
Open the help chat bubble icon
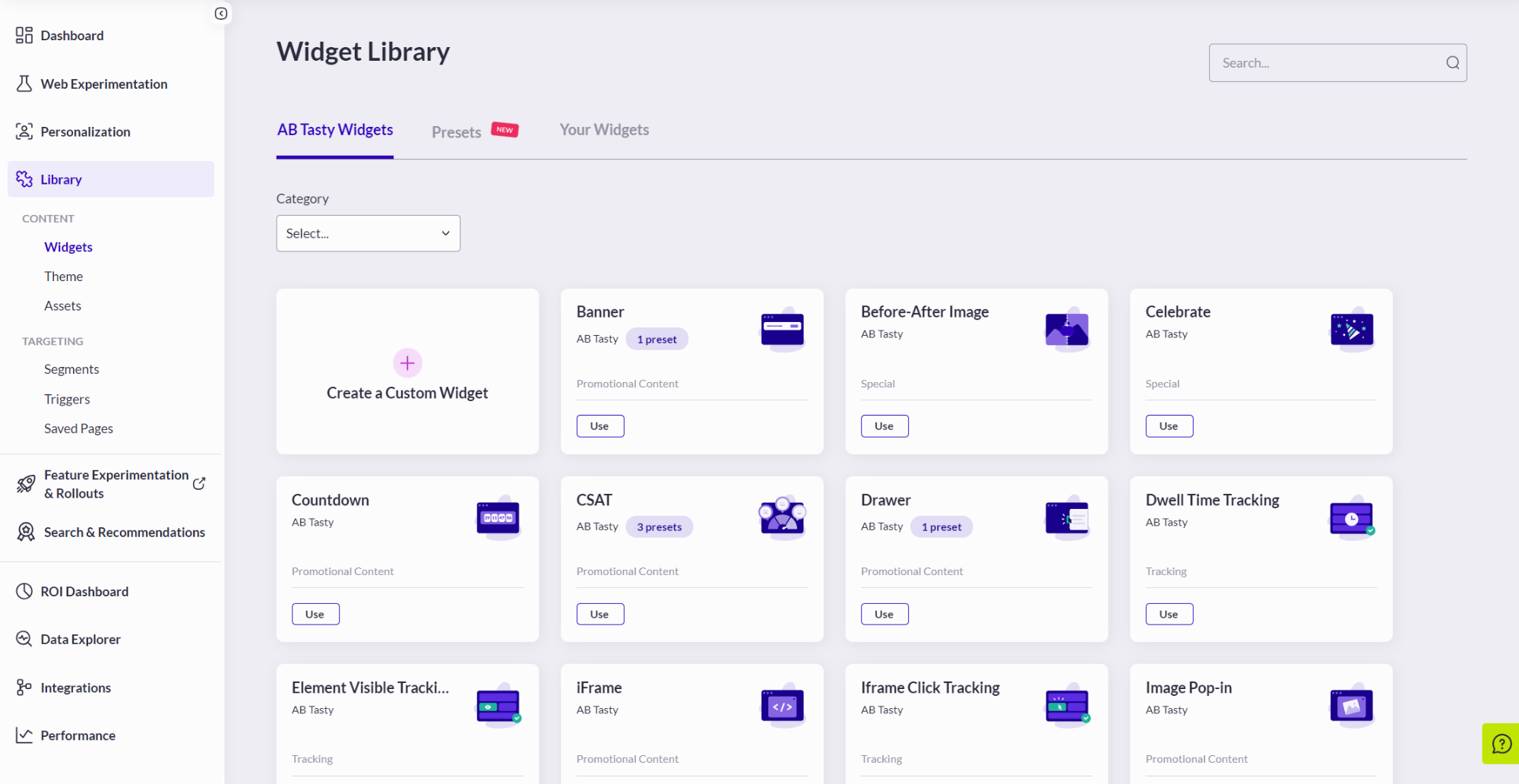(x=1501, y=744)
